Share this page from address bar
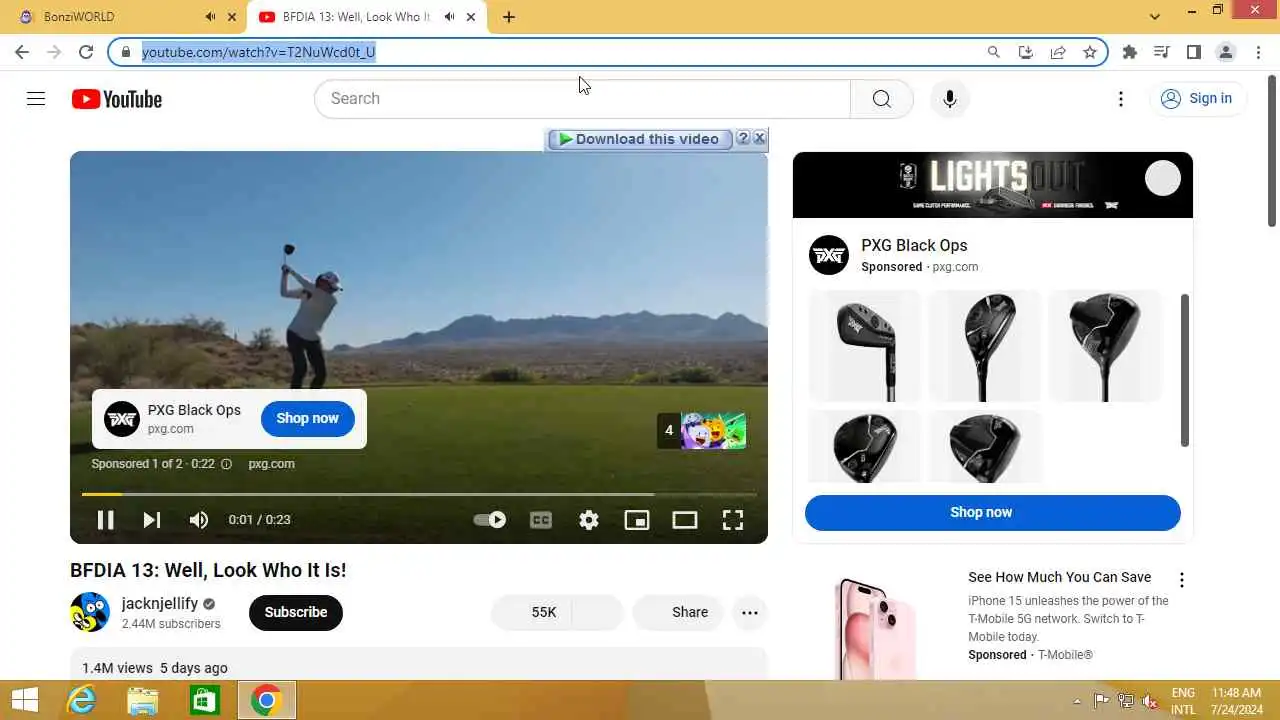 1058,52
